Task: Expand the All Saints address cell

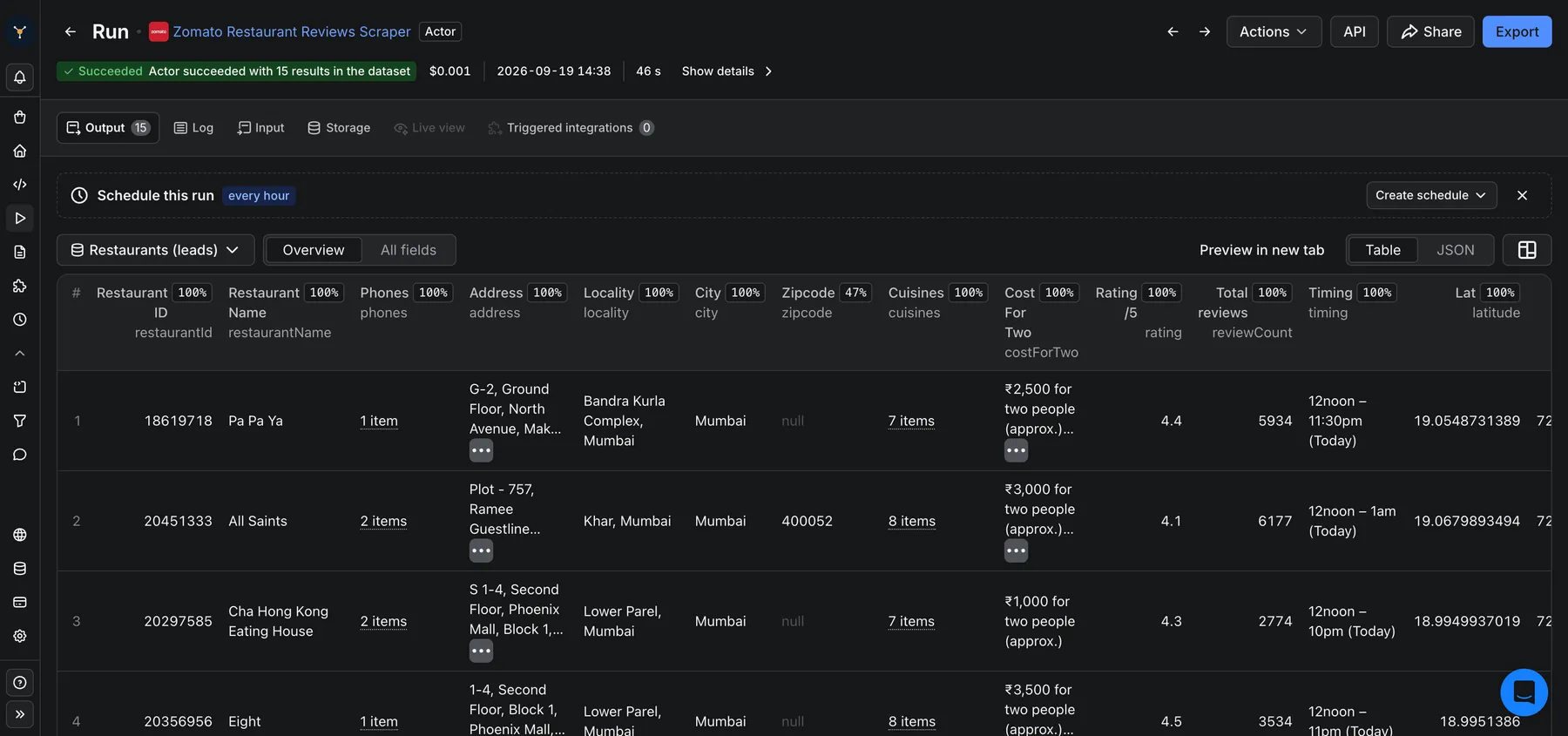Action: [481, 551]
